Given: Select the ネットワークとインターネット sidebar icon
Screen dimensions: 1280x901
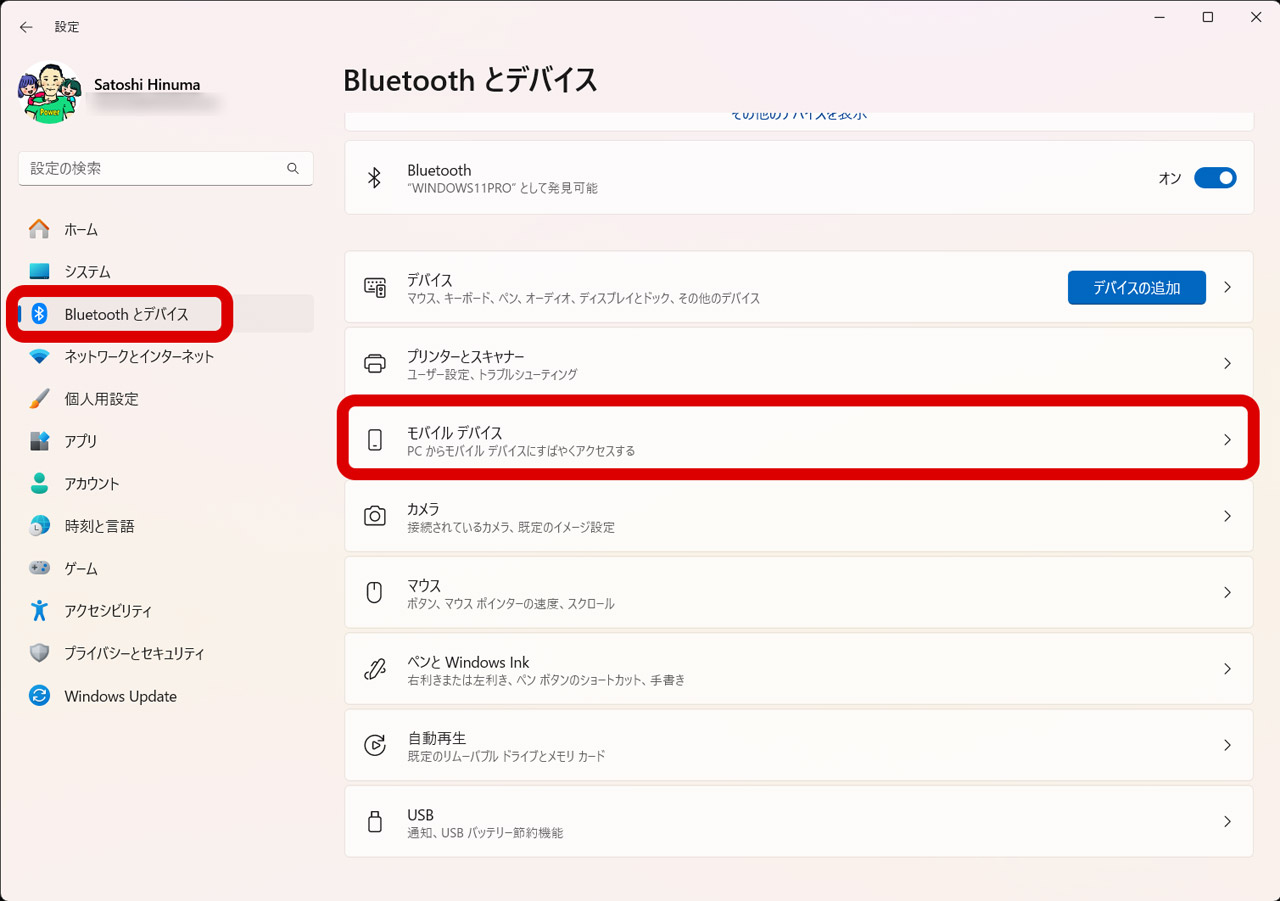Looking at the screenshot, I should (x=38, y=356).
